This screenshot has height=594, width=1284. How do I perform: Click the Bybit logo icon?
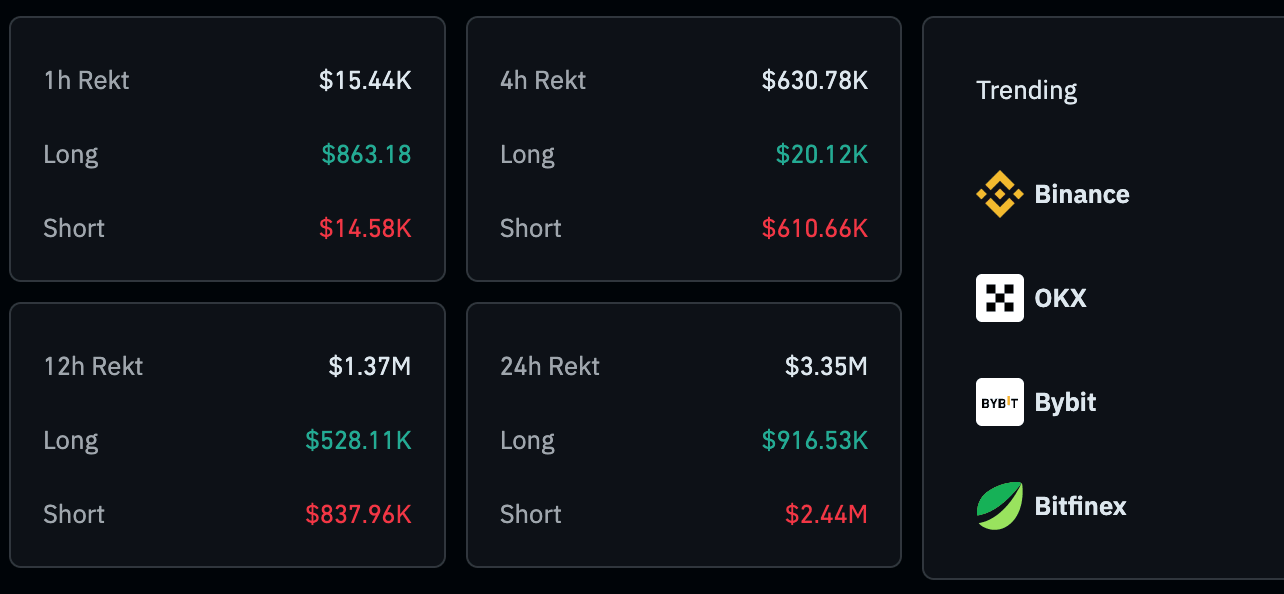tap(999, 402)
